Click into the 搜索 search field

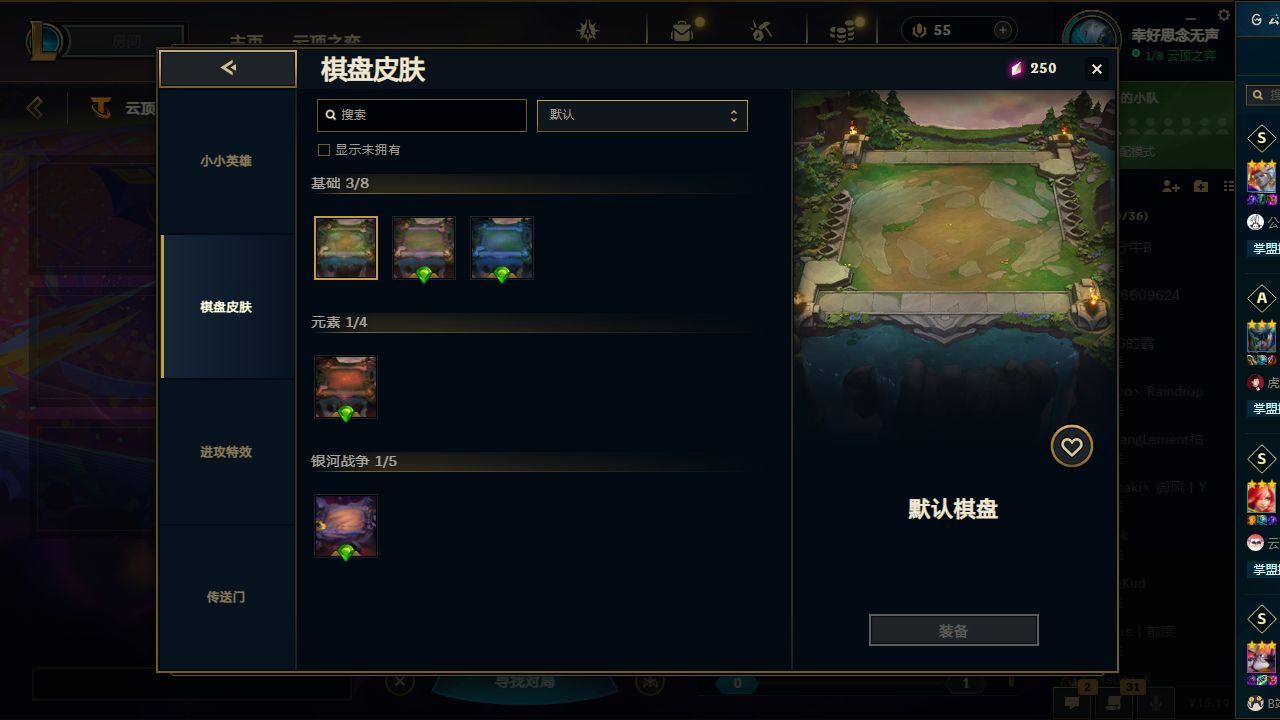click(x=422, y=115)
